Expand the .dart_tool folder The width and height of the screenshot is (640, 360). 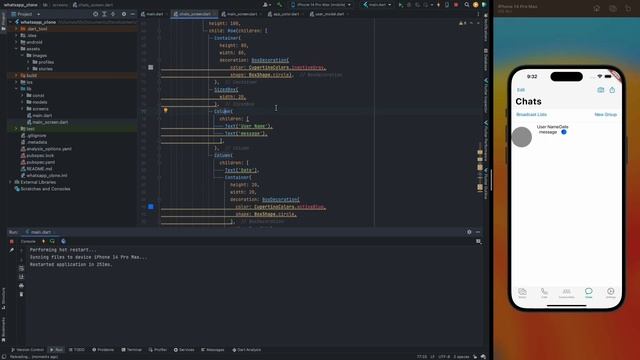point(16,29)
